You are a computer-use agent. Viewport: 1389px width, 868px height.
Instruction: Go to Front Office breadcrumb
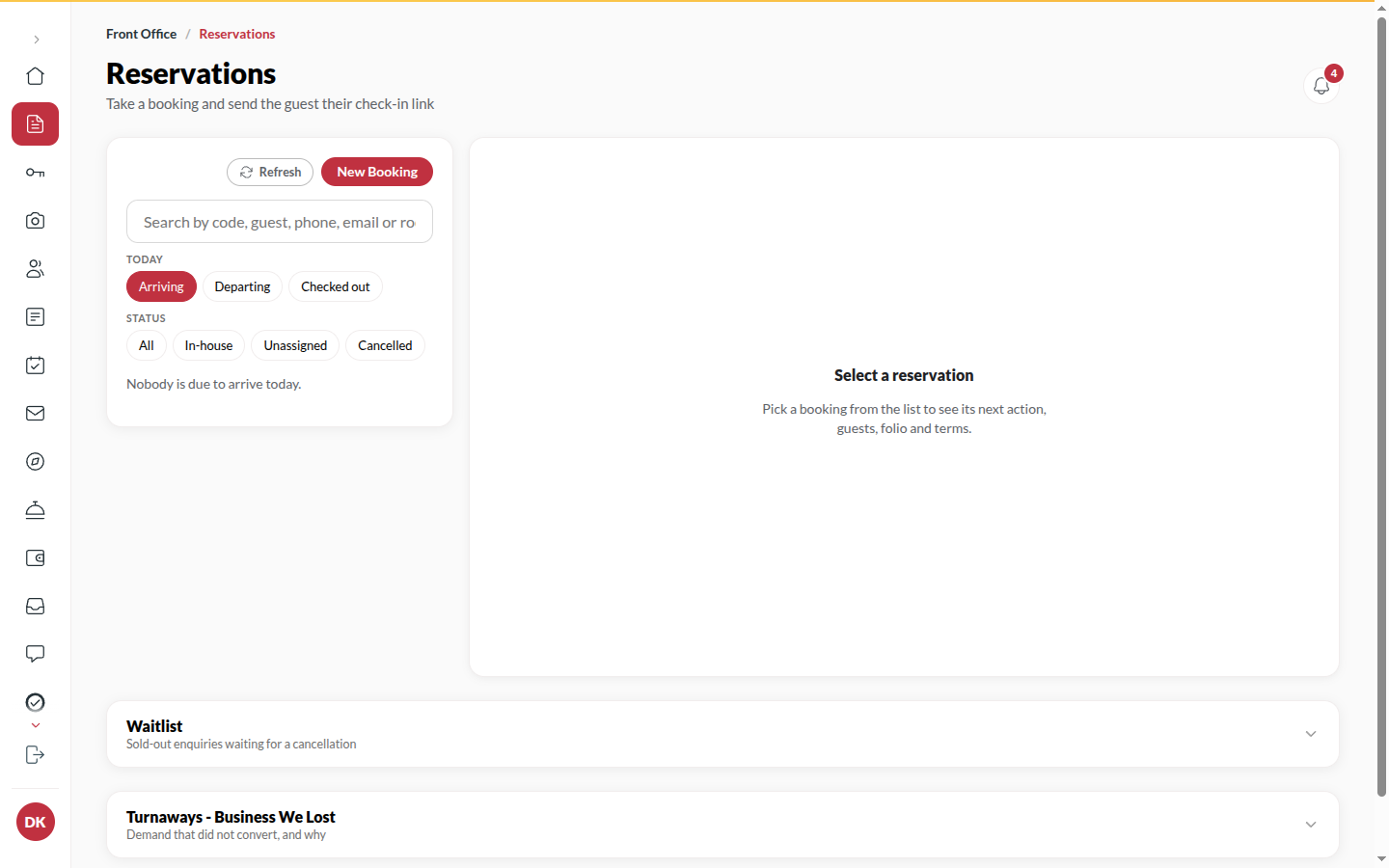click(x=141, y=34)
